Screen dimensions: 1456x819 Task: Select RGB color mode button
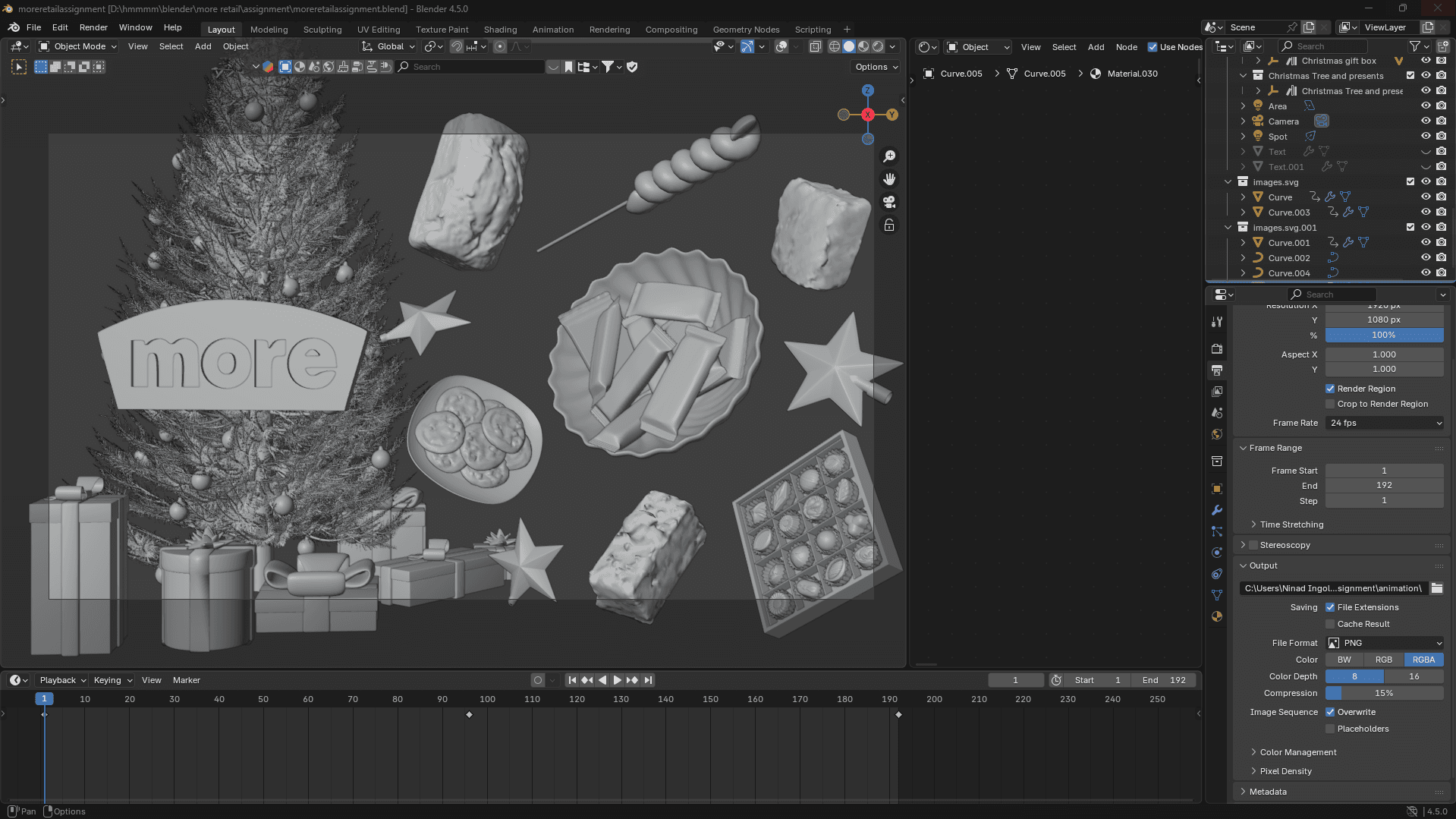pos(1384,660)
